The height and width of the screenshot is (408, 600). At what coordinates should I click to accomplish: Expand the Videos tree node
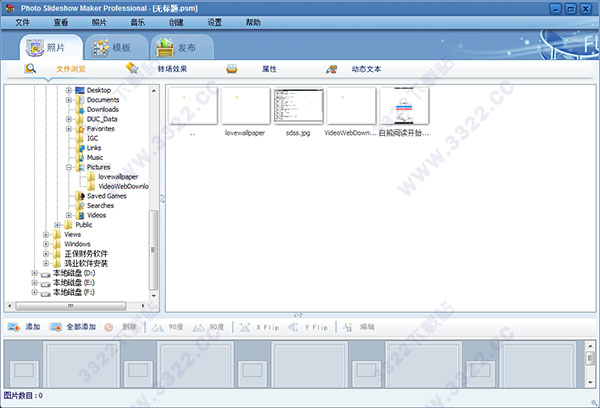(69, 215)
